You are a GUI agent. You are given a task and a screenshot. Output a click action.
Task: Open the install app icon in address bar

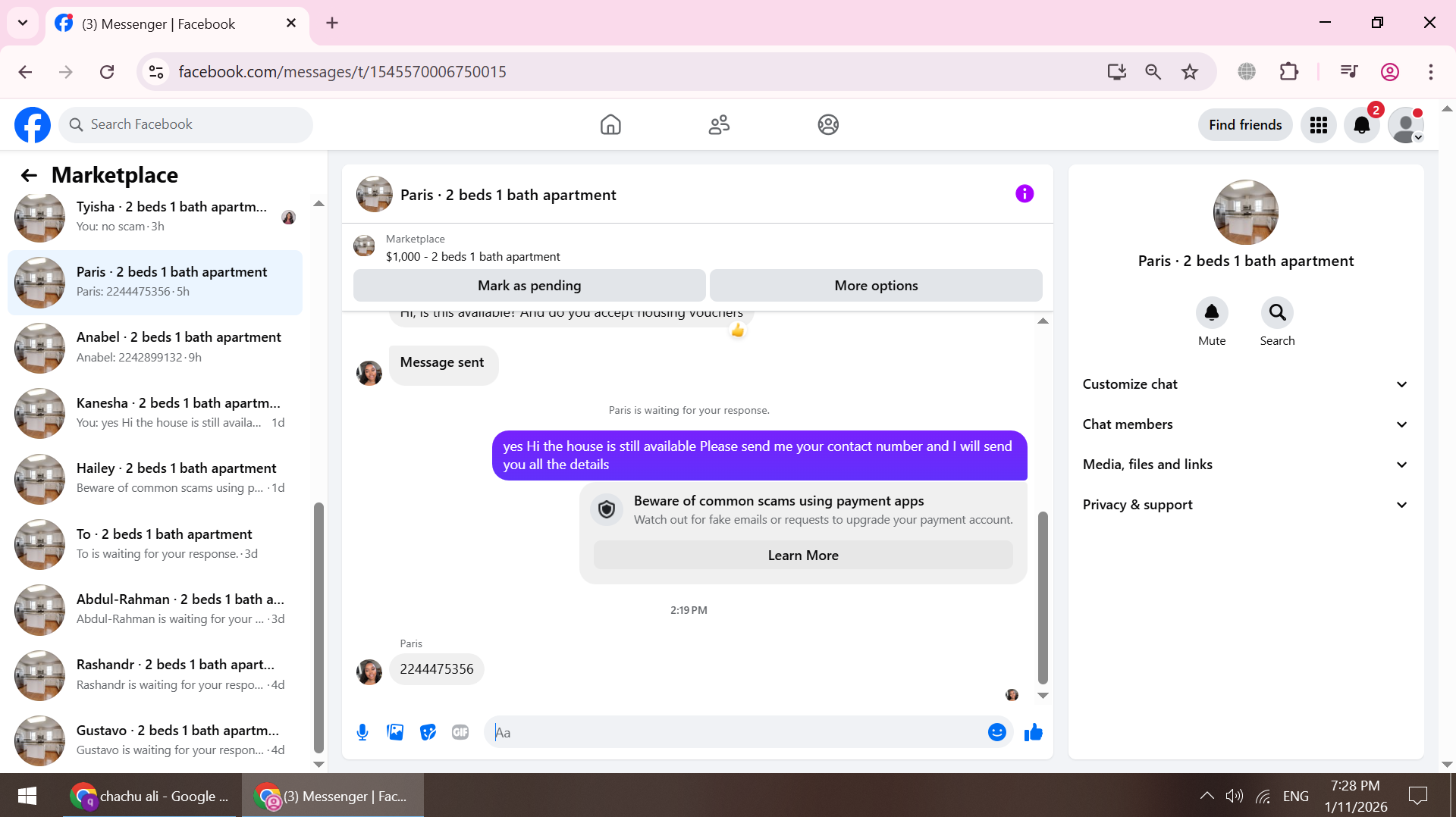tap(1117, 72)
